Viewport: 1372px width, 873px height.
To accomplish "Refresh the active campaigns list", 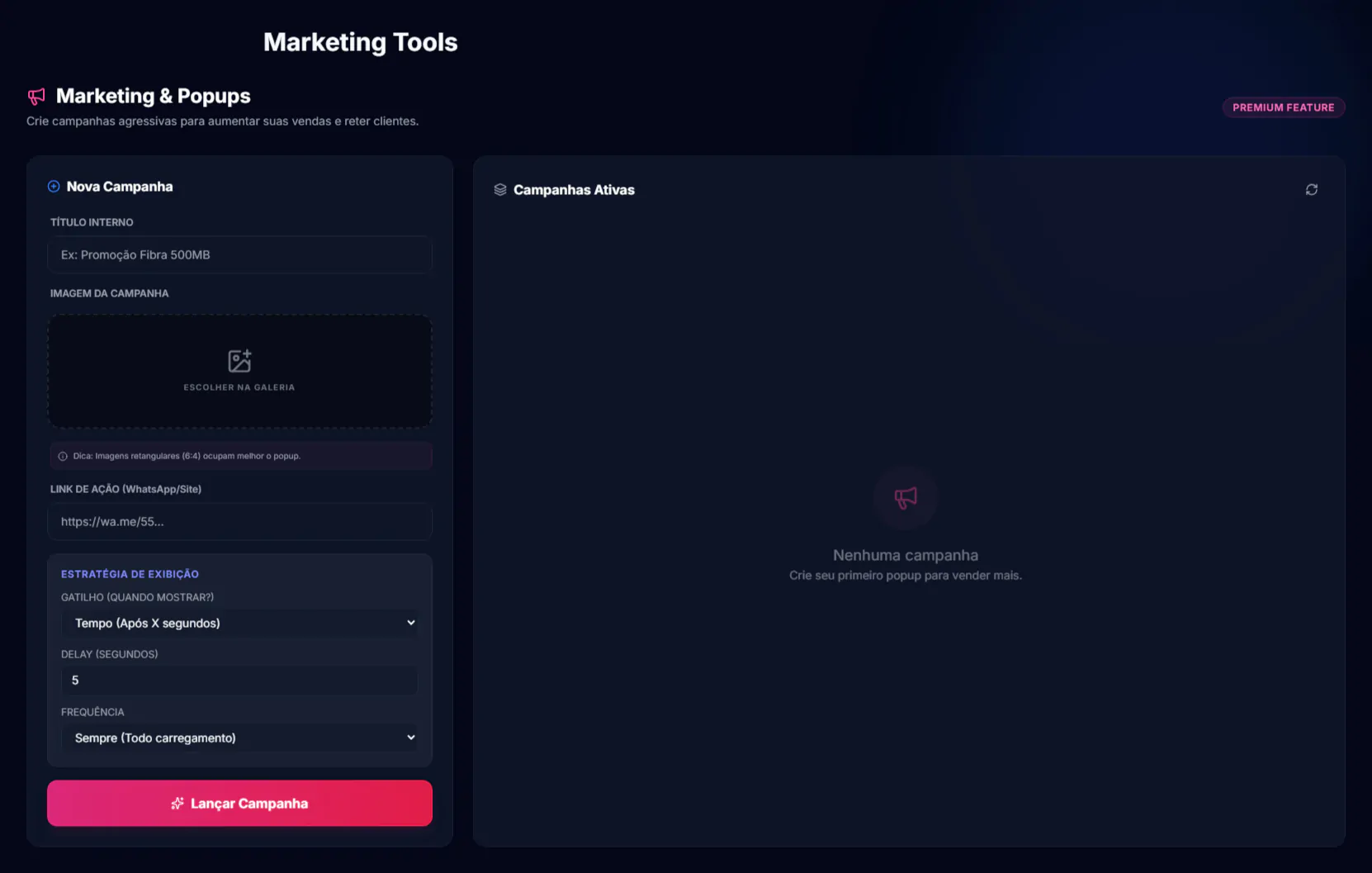I will click(x=1311, y=190).
